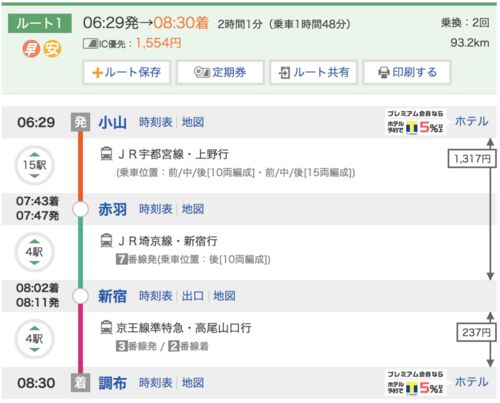Screen dimensions: 500x403
Task: Click the 早 fastest route badge
Action: [31, 49]
